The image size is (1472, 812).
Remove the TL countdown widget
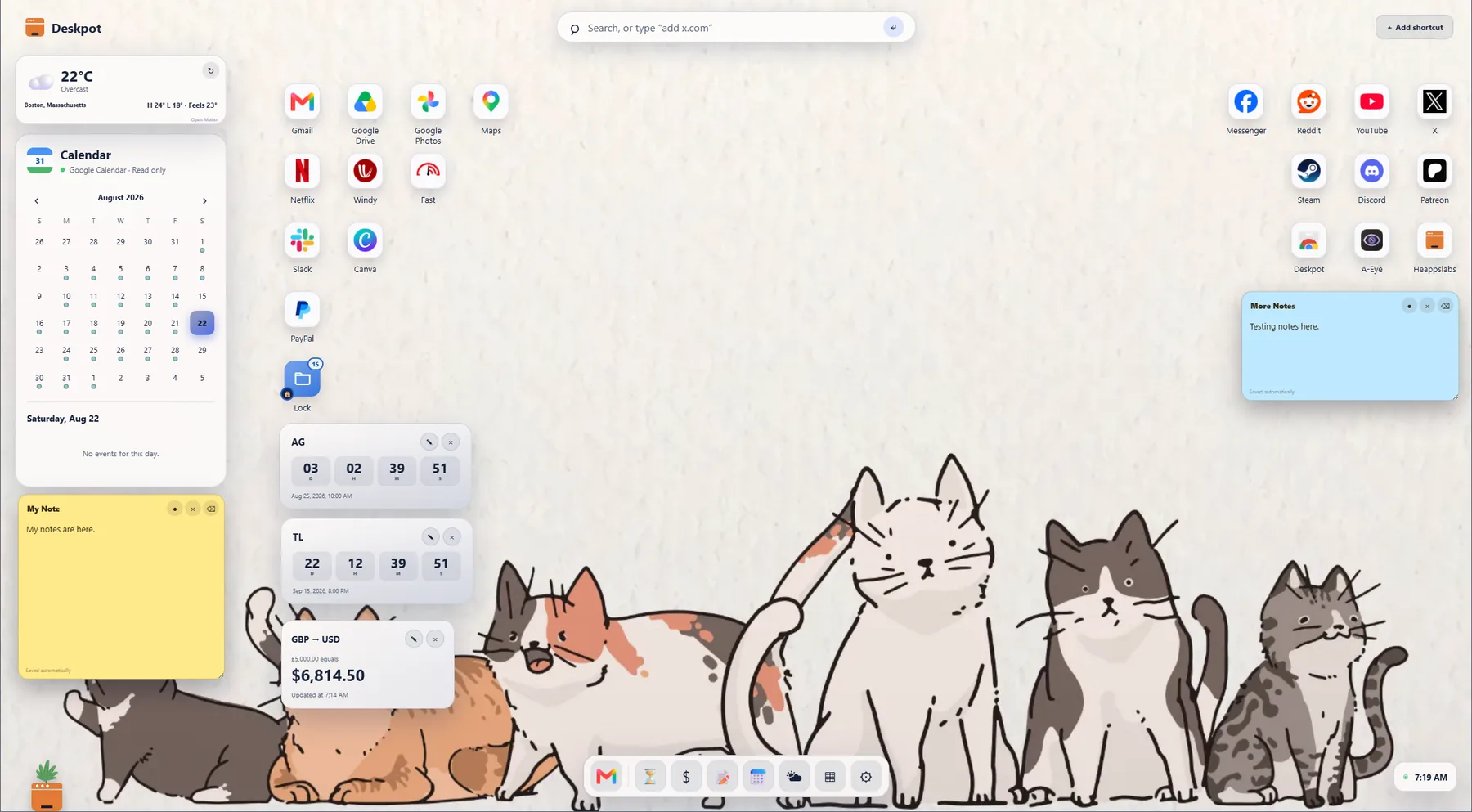click(451, 537)
